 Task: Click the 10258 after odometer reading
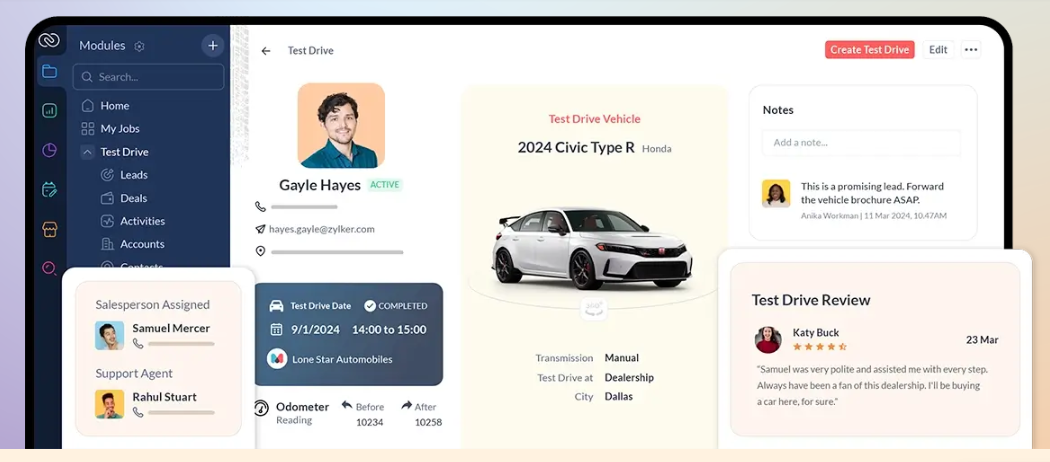point(428,422)
